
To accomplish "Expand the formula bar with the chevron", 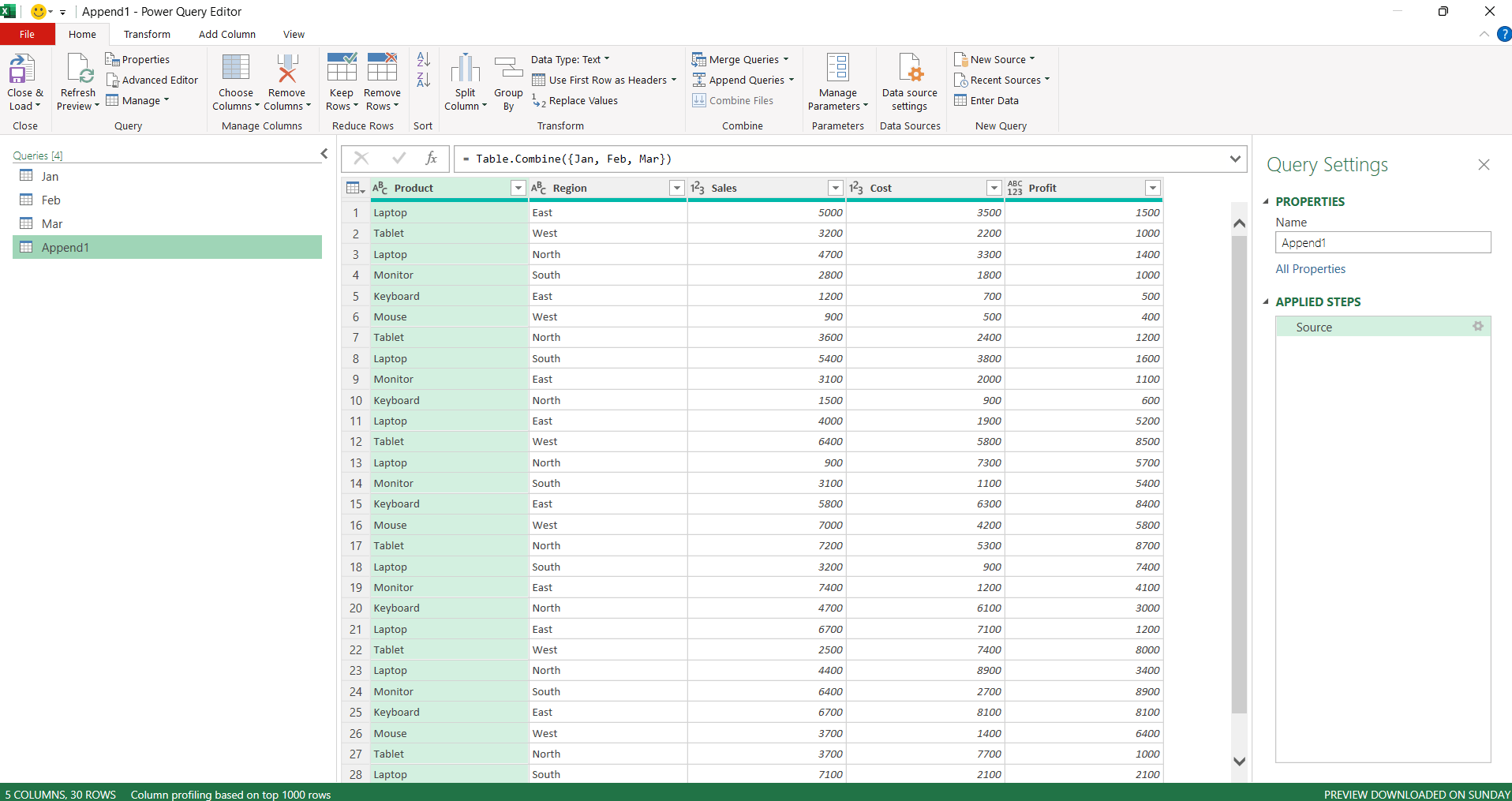I will pyautogui.click(x=1235, y=159).
